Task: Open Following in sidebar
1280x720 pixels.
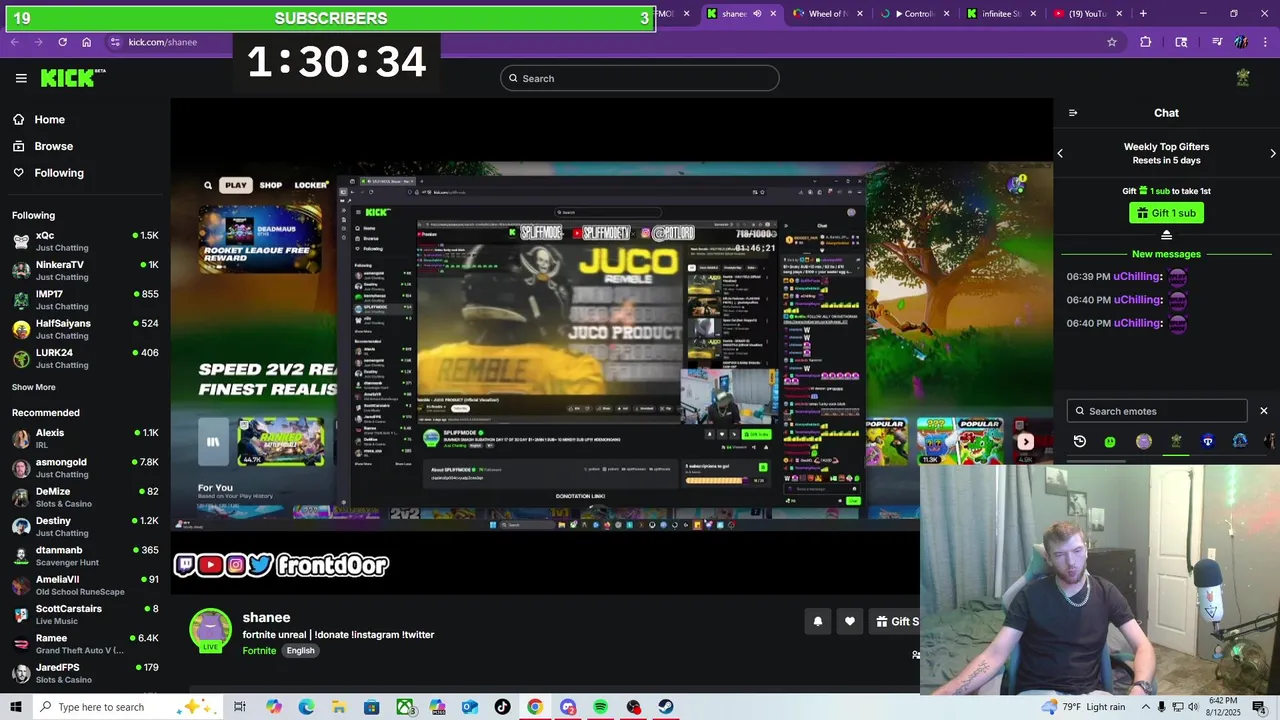Action: coord(48,173)
